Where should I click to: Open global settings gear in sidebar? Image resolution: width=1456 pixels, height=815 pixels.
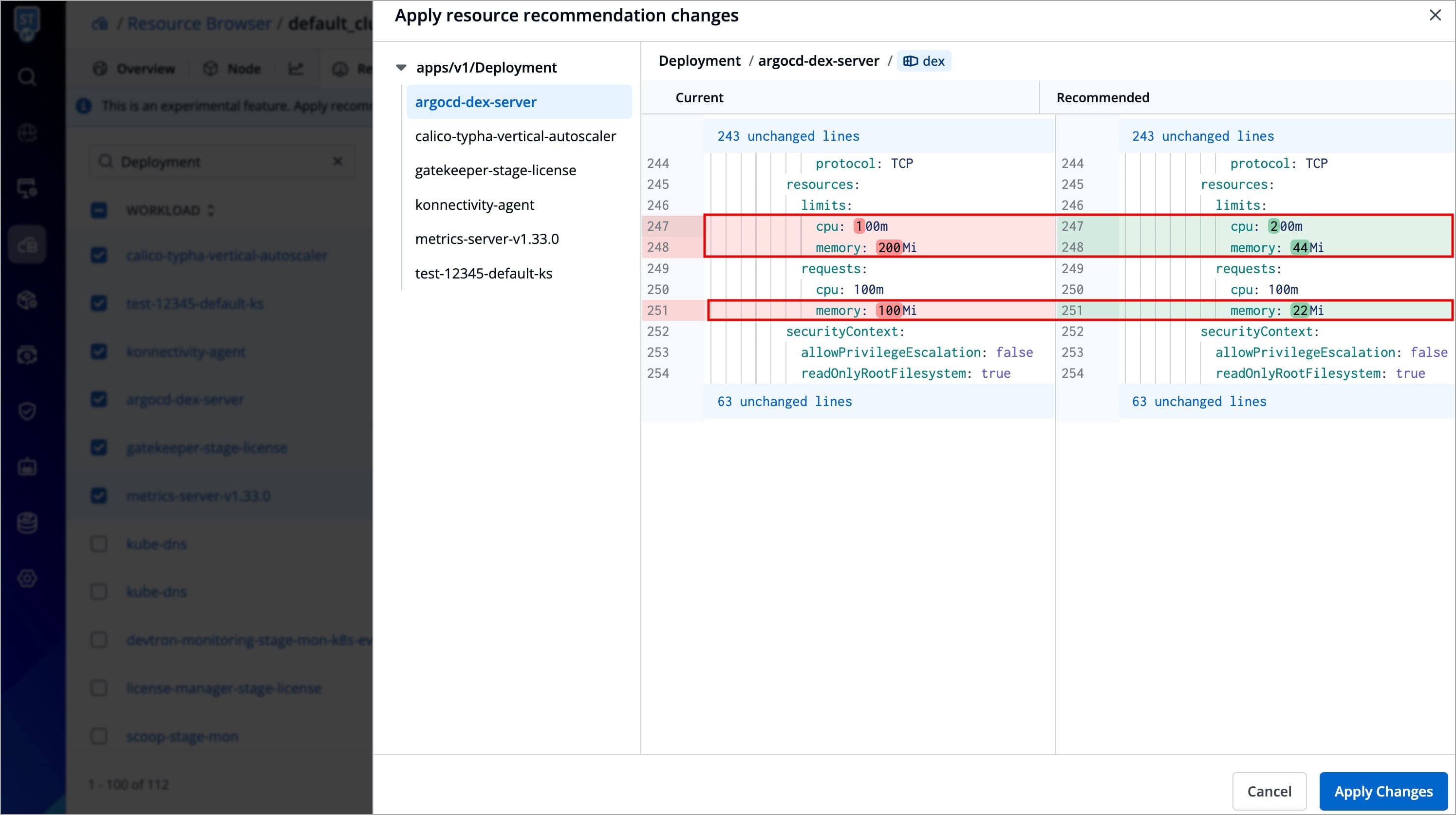coord(27,578)
